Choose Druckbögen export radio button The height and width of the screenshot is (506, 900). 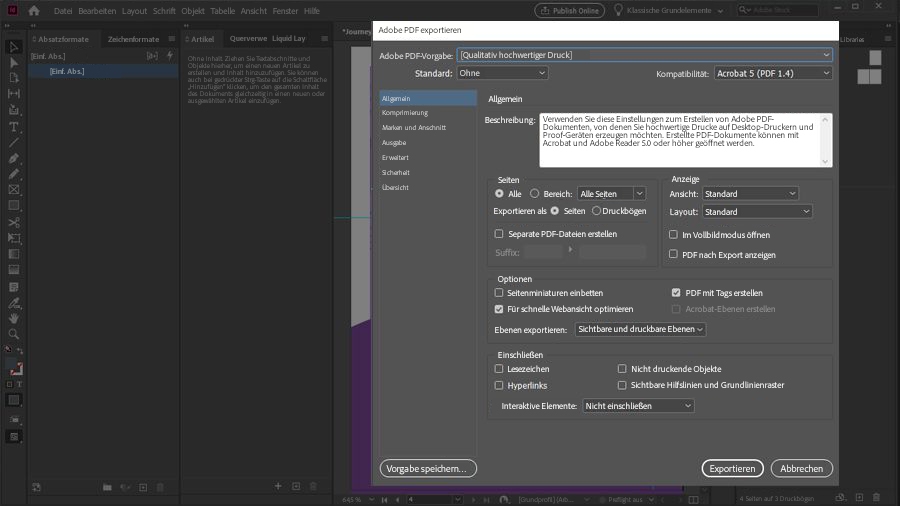(596, 211)
